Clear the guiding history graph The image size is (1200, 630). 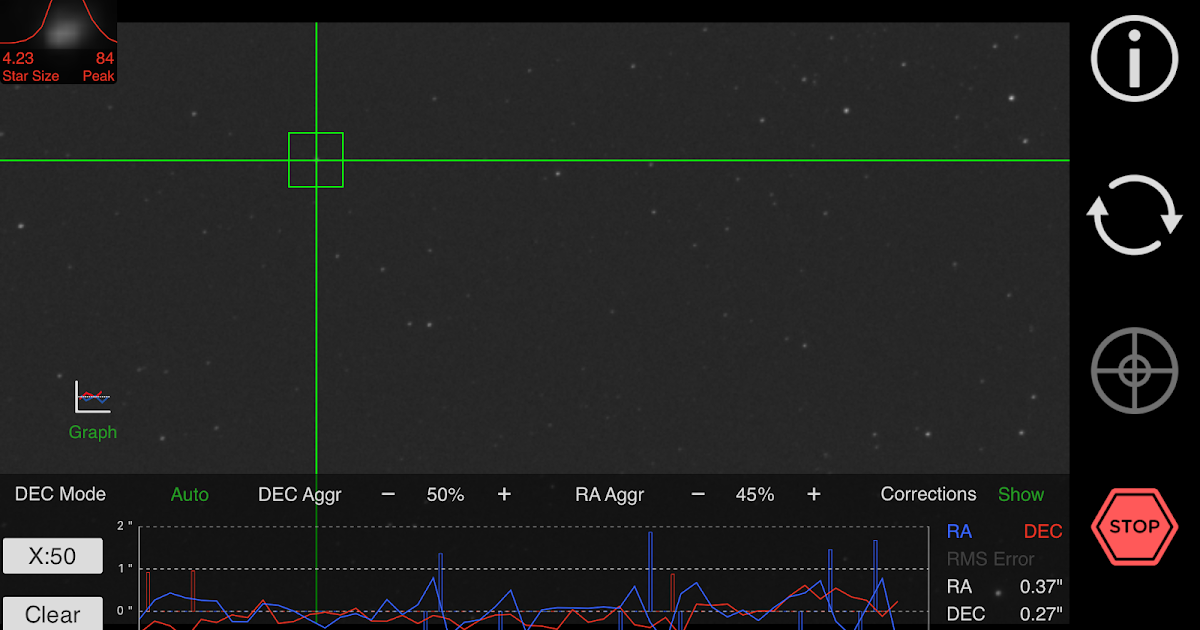[52, 613]
